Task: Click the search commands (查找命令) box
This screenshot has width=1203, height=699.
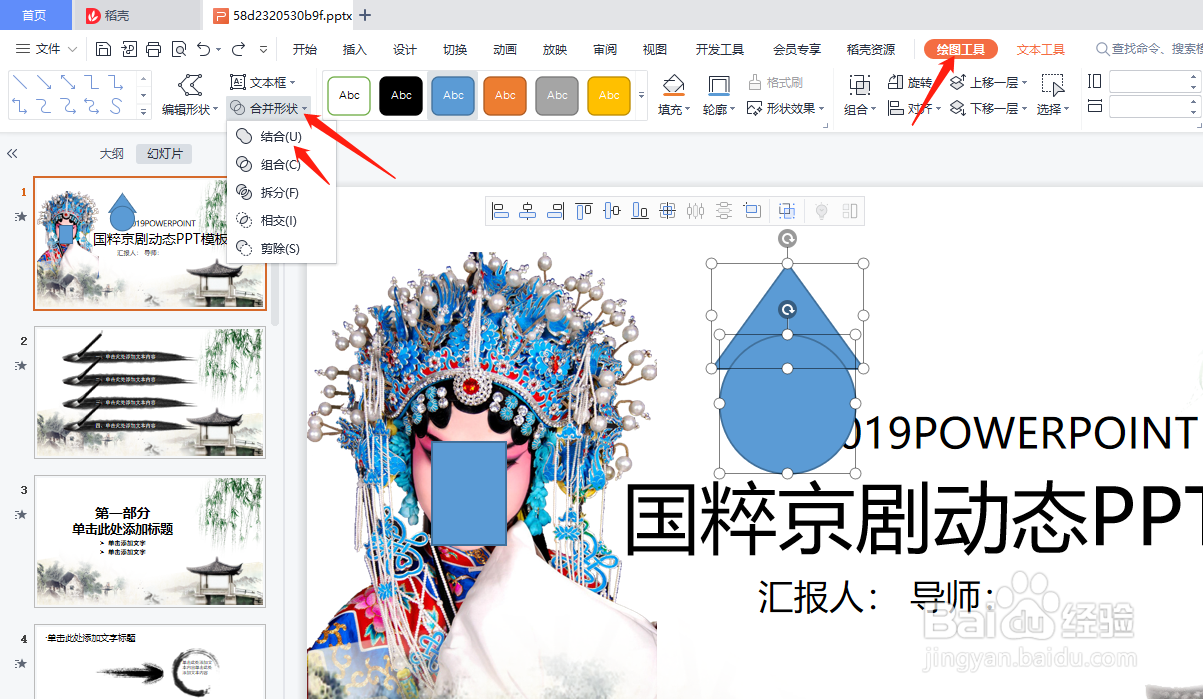Action: coord(1150,49)
